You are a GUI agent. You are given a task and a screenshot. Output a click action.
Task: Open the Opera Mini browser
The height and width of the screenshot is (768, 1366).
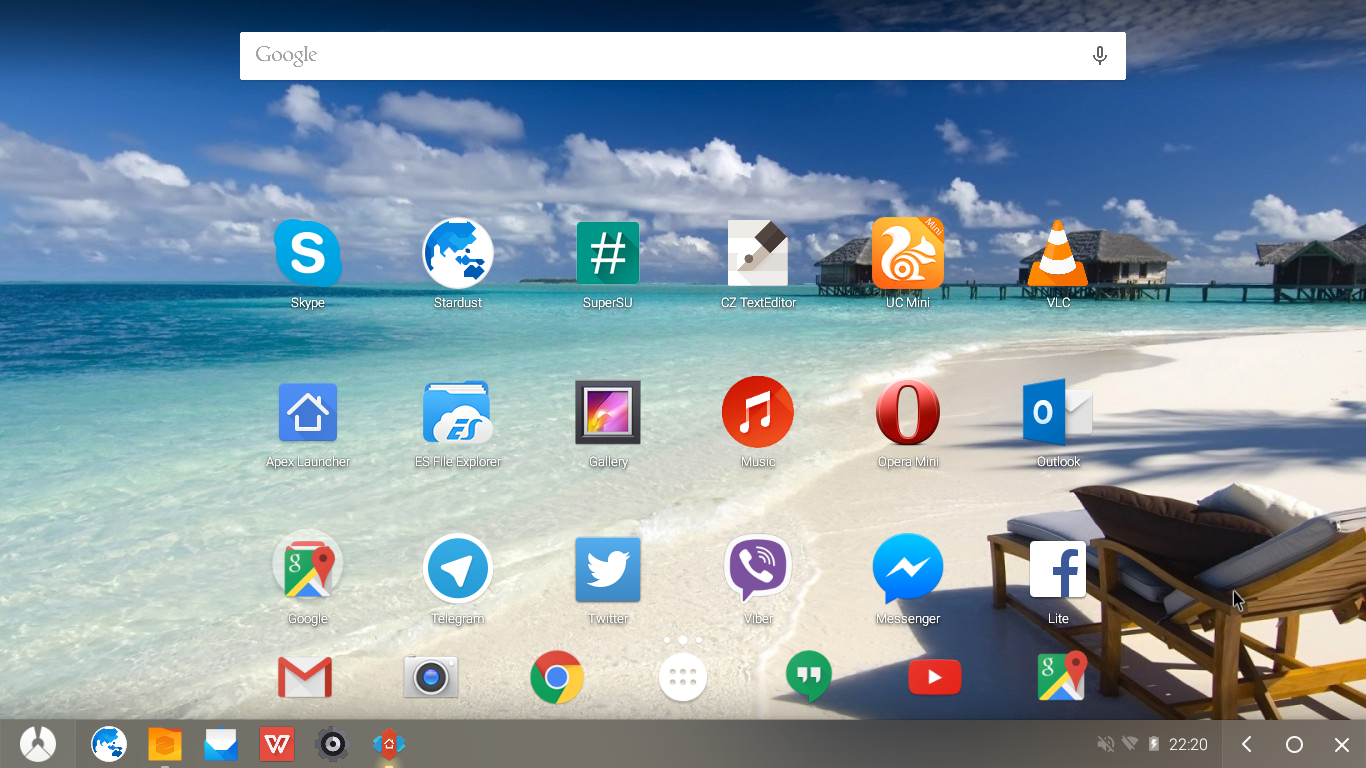click(x=908, y=412)
